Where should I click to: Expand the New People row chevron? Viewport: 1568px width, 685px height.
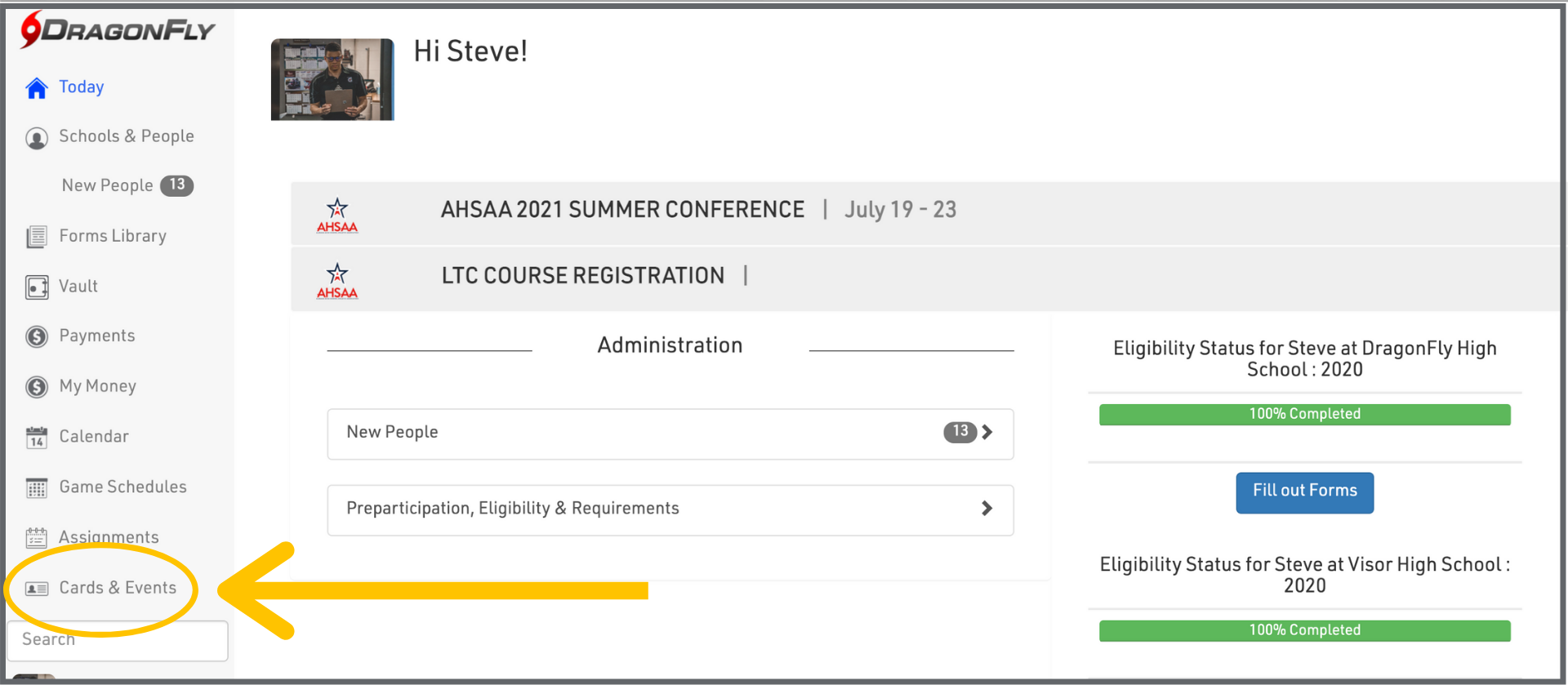pos(987,433)
